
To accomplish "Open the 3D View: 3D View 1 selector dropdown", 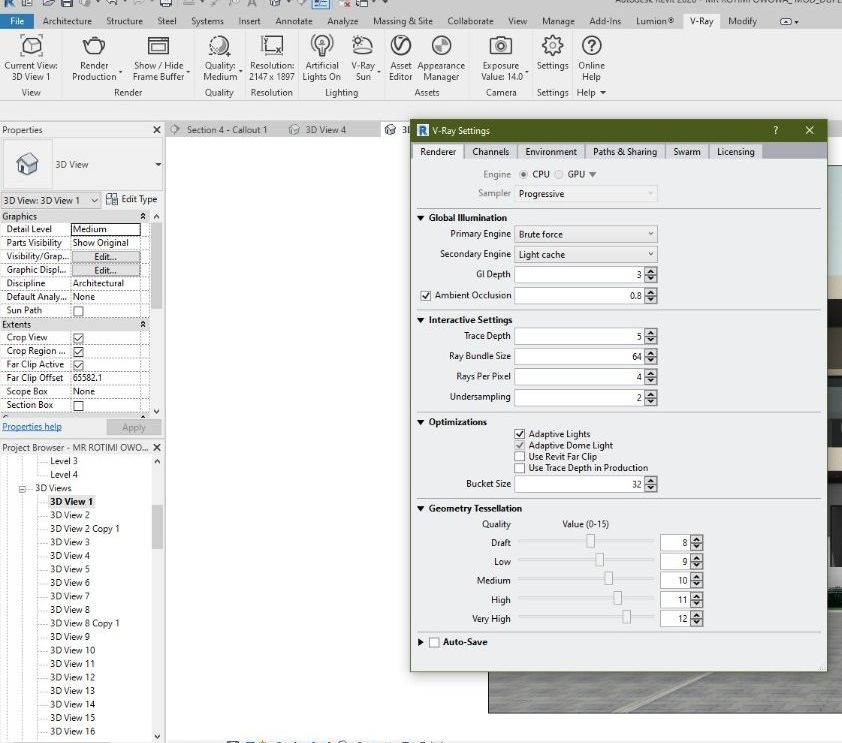I will pyautogui.click(x=51, y=200).
